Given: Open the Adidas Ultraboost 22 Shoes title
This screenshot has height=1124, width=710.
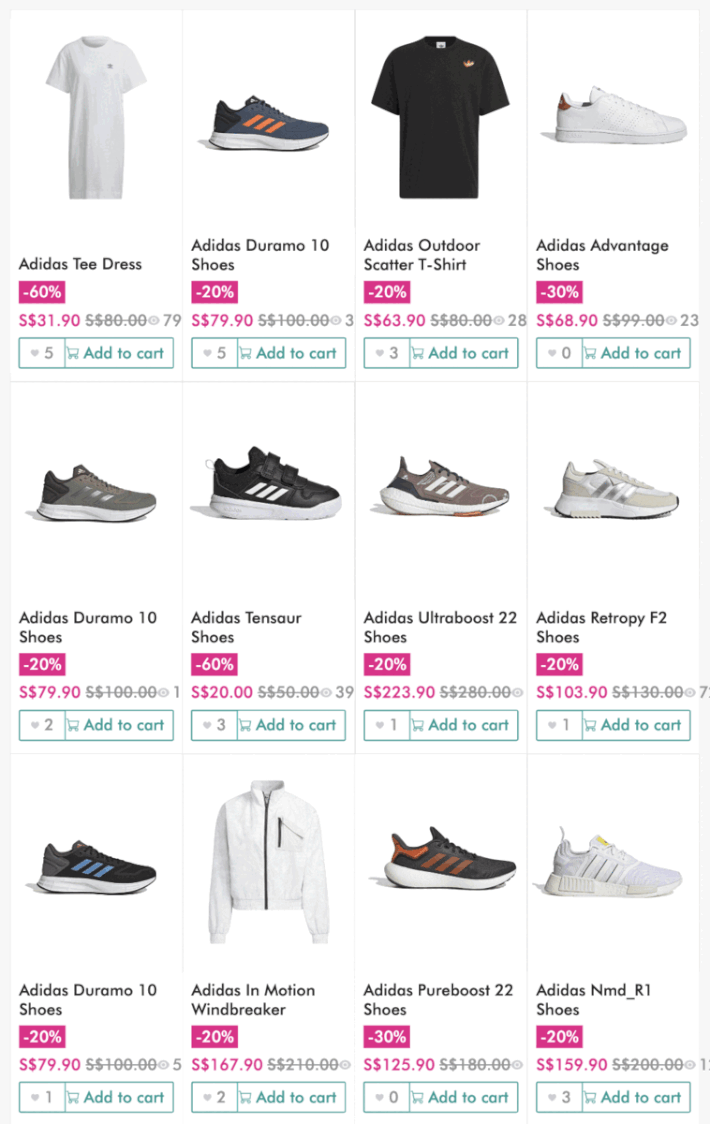Looking at the screenshot, I should point(440,627).
